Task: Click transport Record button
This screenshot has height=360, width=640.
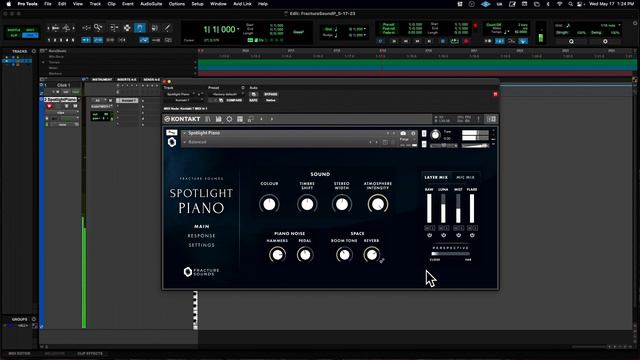Action: 466,41
